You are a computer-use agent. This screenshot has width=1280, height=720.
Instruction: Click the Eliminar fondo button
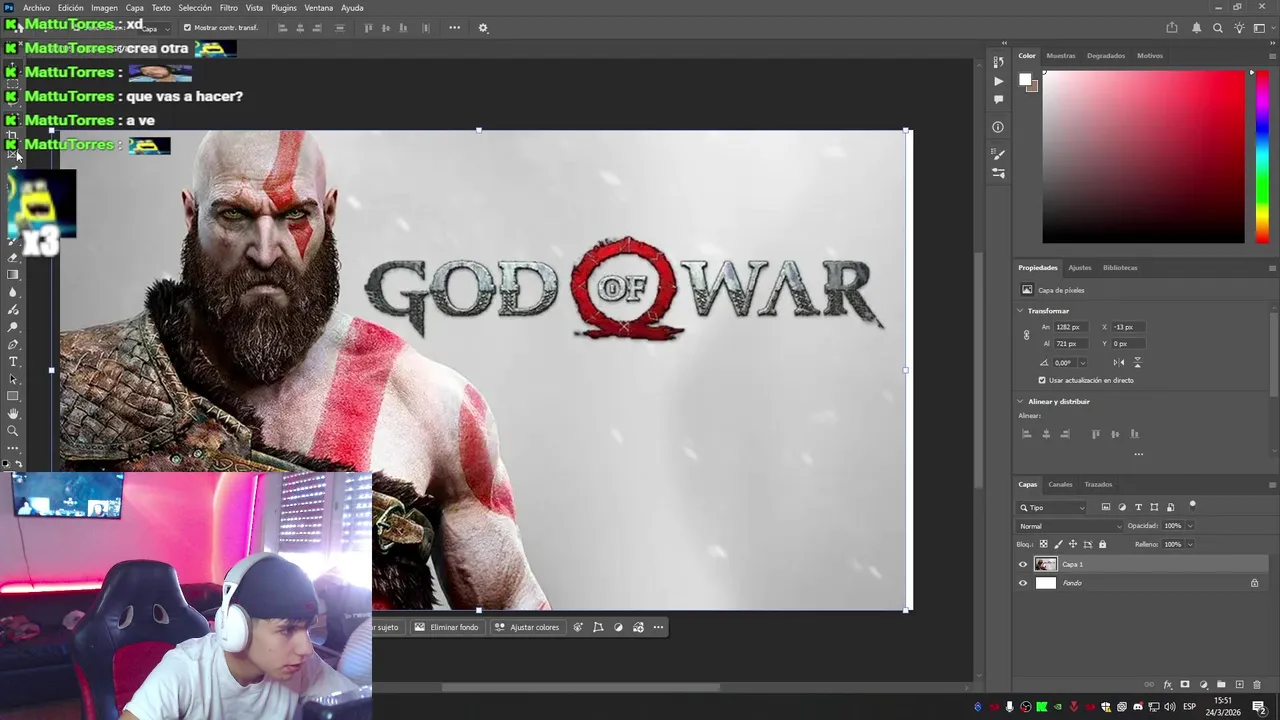pos(447,628)
